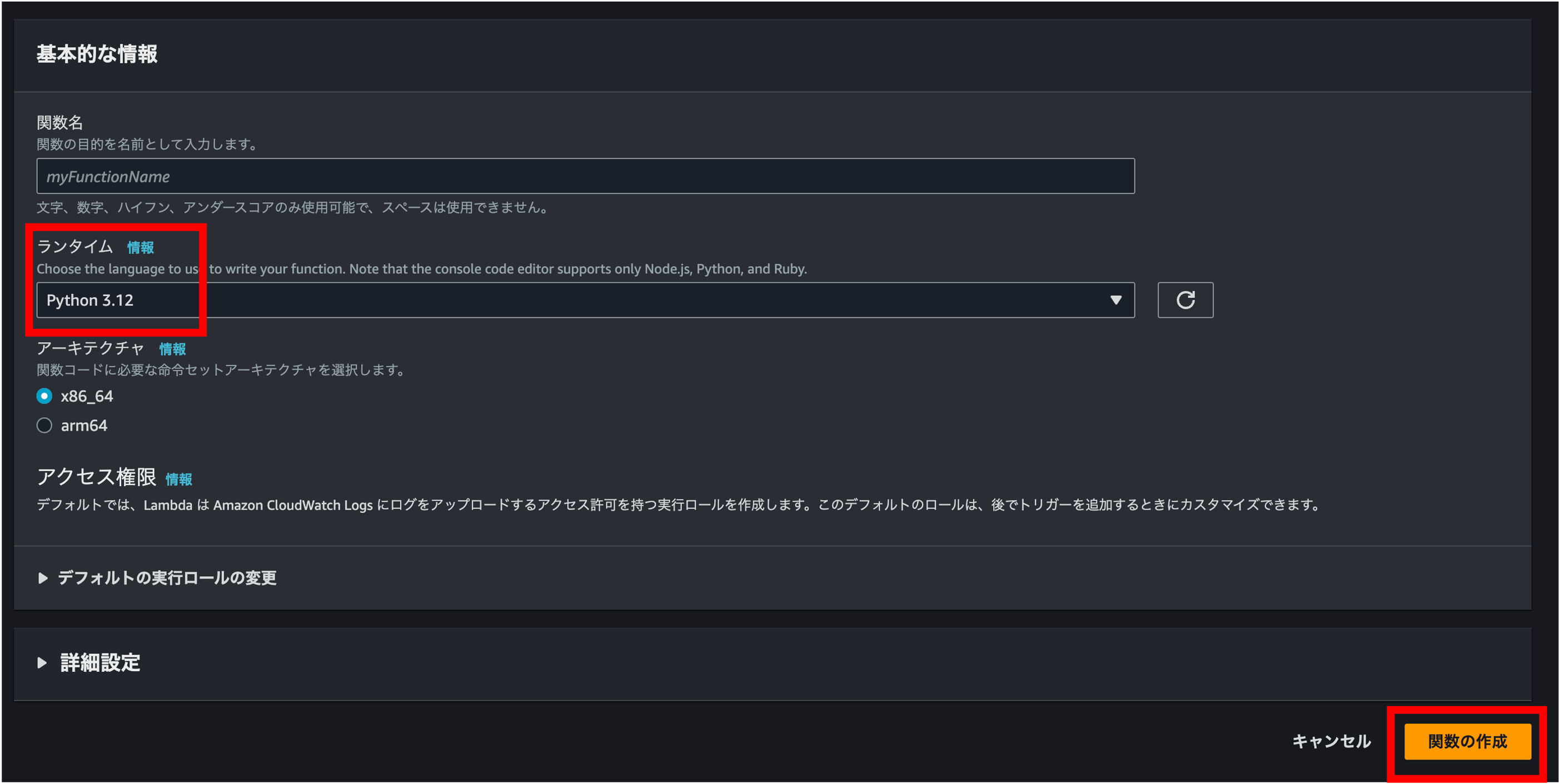The image size is (1559, 784).
Task: Select the x86_64 architecture radio button
Action: (44, 396)
